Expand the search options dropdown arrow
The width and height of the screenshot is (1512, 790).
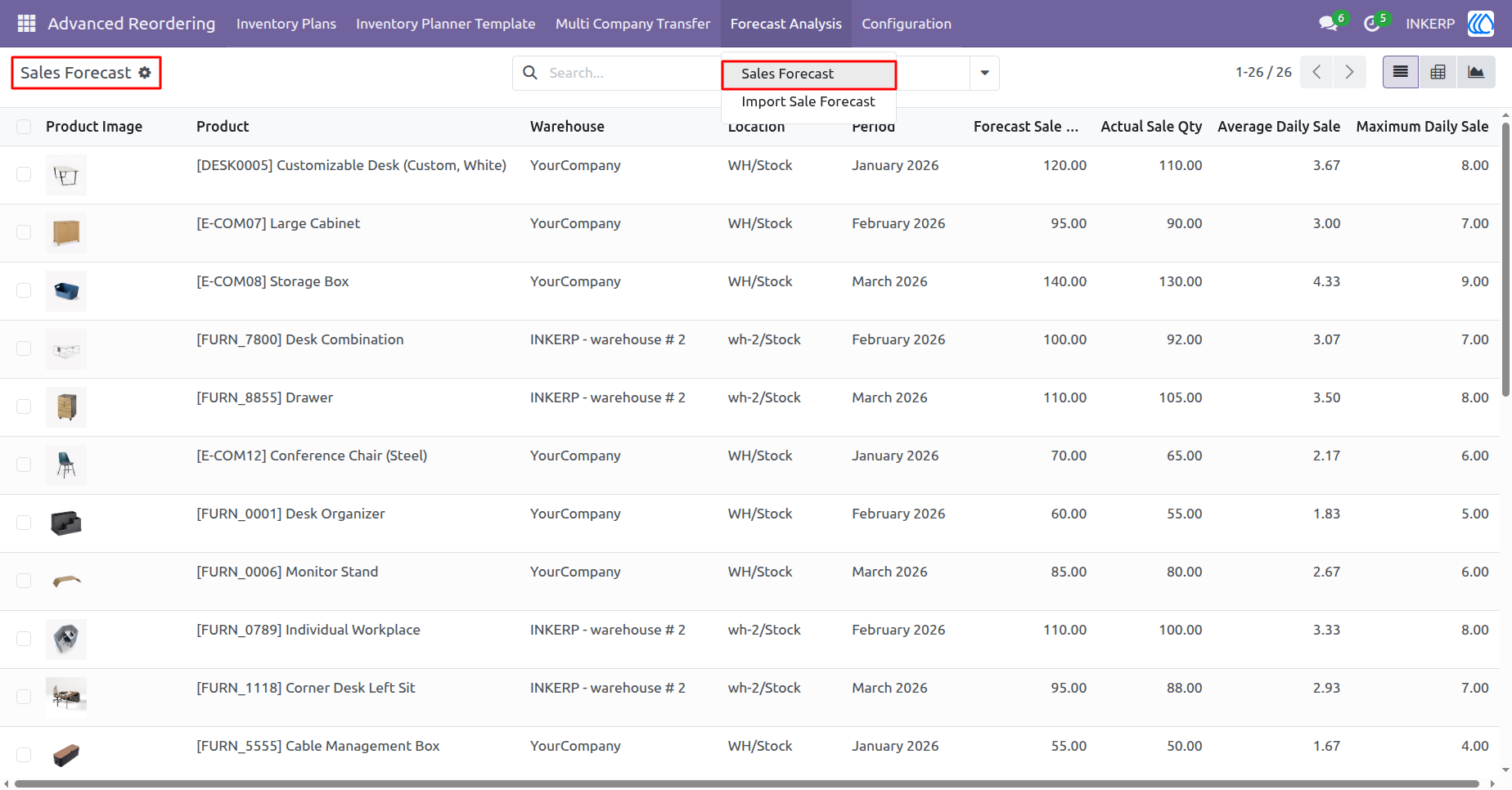coord(984,73)
